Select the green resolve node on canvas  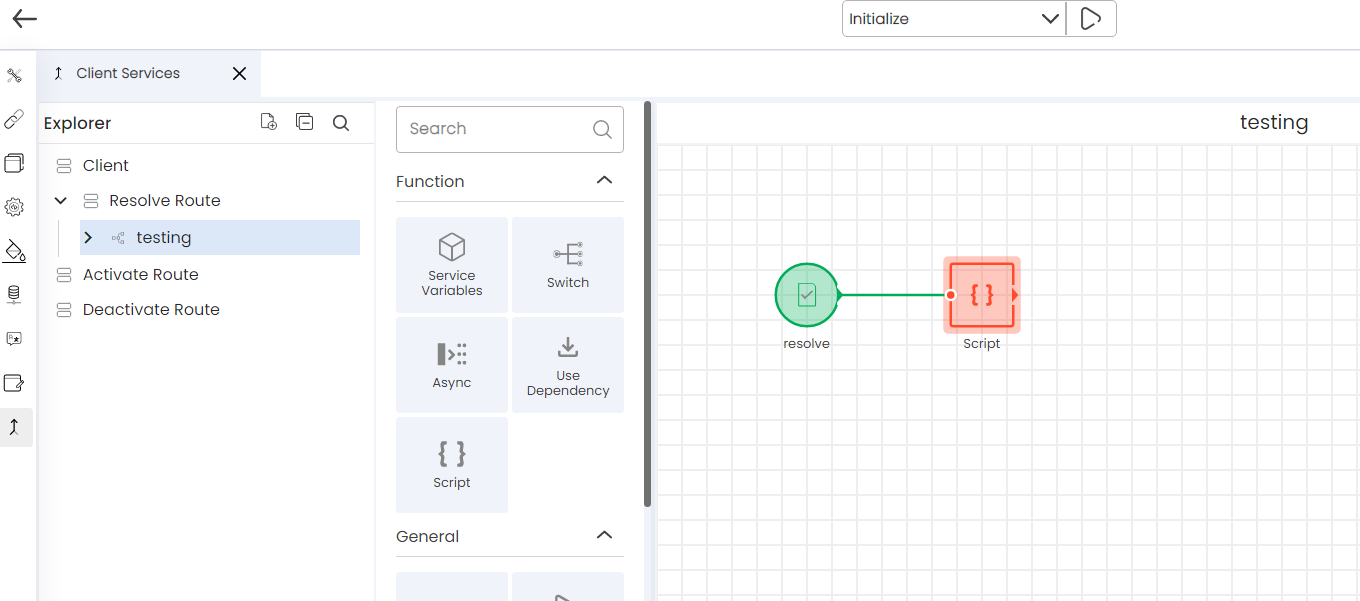(x=806, y=295)
